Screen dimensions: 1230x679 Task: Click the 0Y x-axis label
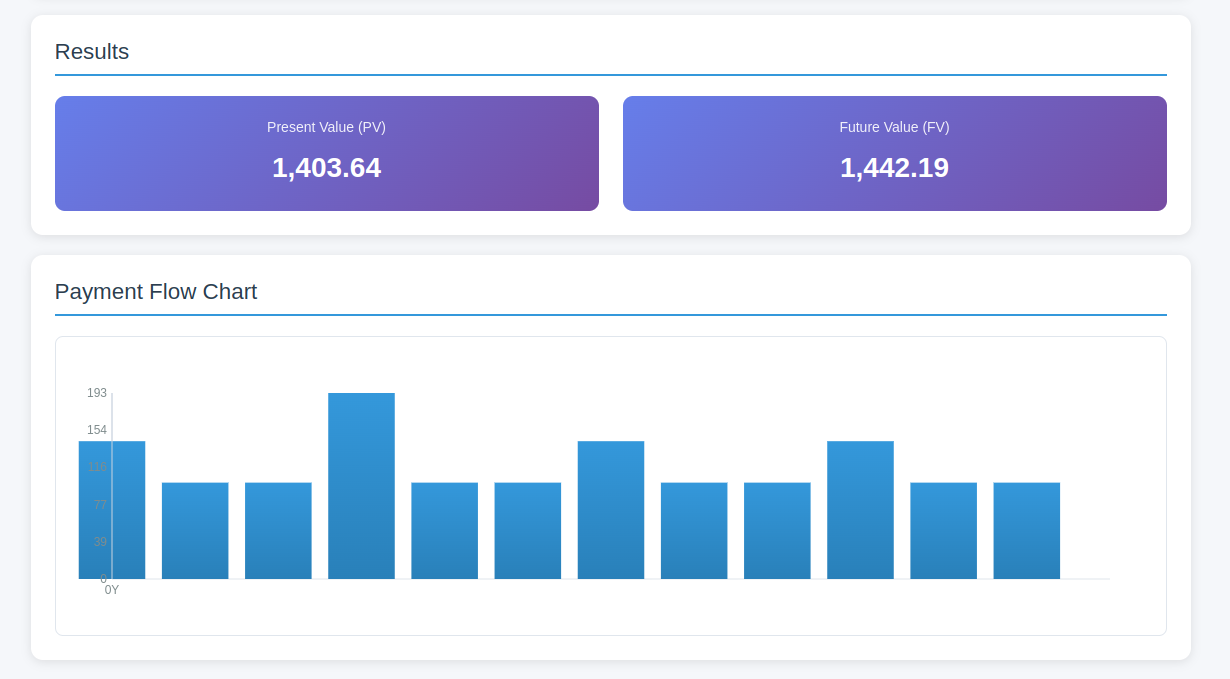pyautogui.click(x=112, y=590)
